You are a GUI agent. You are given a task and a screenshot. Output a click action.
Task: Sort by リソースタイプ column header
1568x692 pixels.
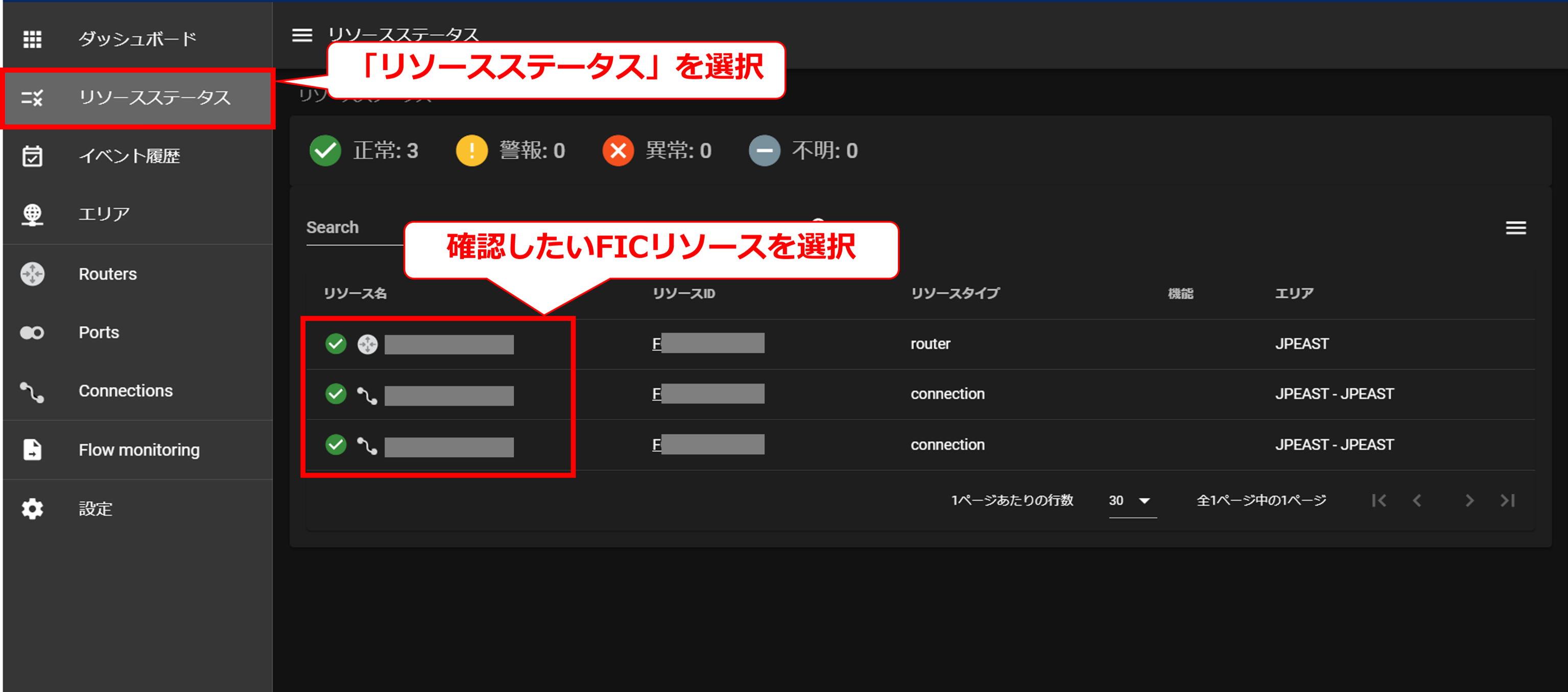[955, 293]
